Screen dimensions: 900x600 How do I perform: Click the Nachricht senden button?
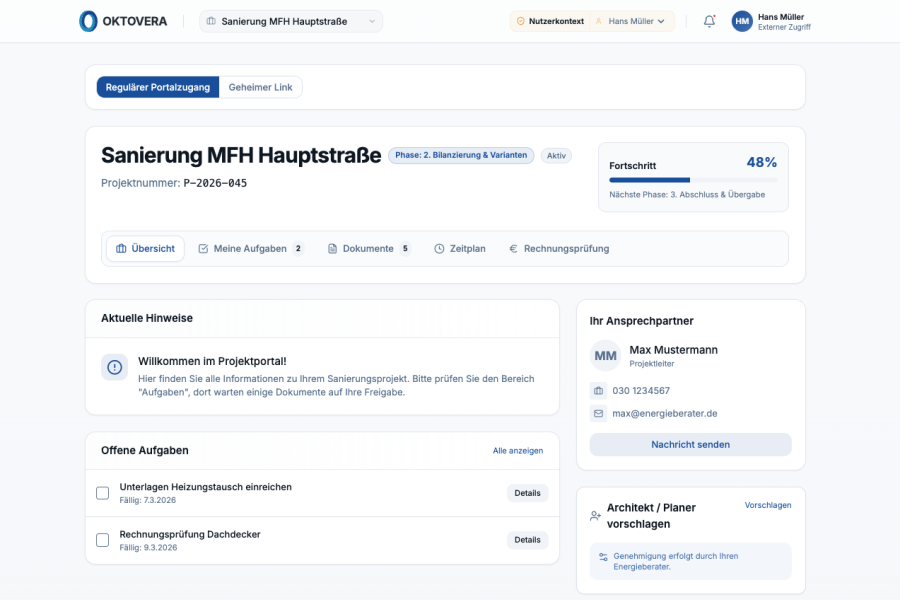(690, 445)
